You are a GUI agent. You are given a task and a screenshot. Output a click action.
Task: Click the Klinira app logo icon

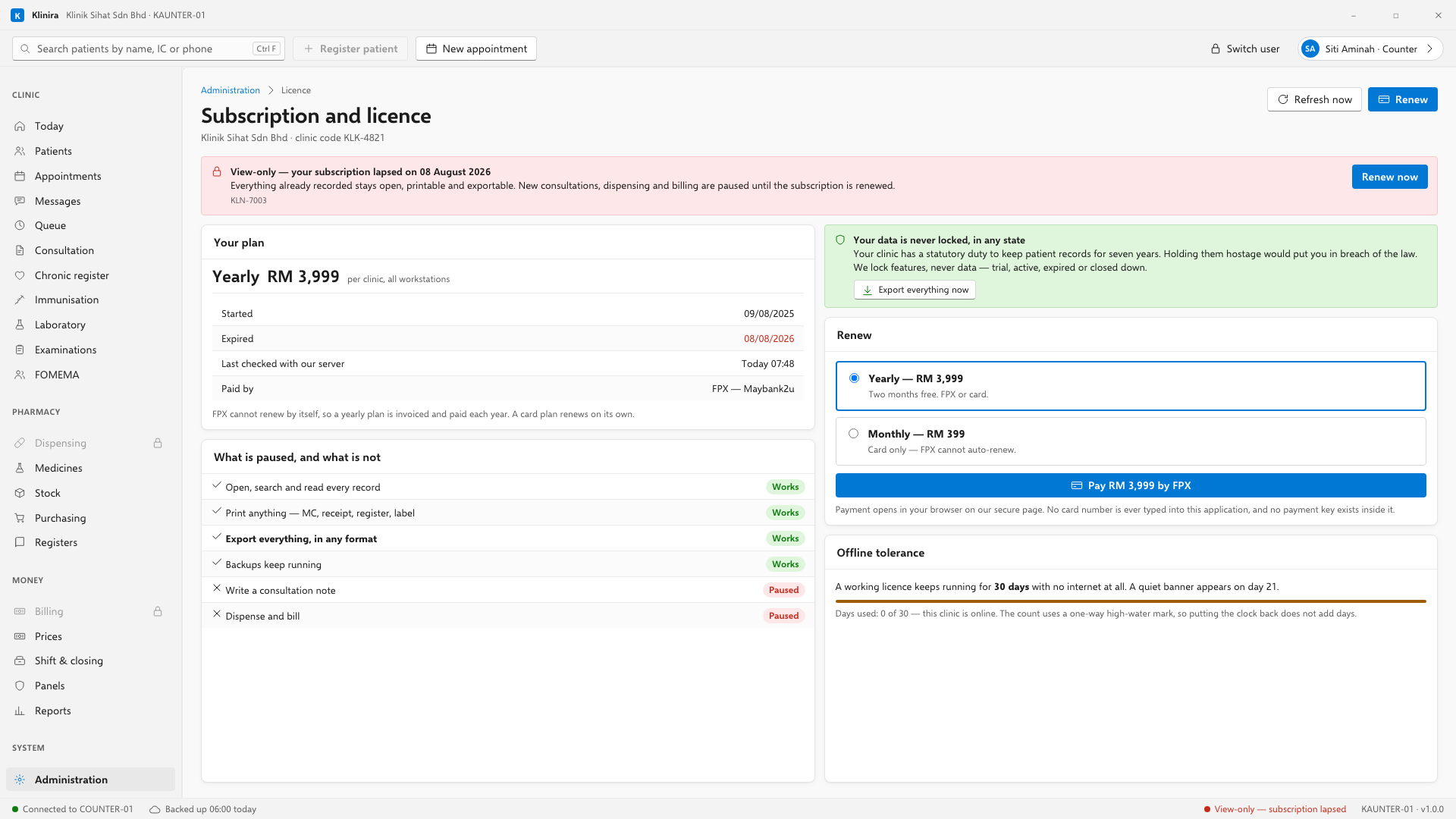[x=17, y=15]
